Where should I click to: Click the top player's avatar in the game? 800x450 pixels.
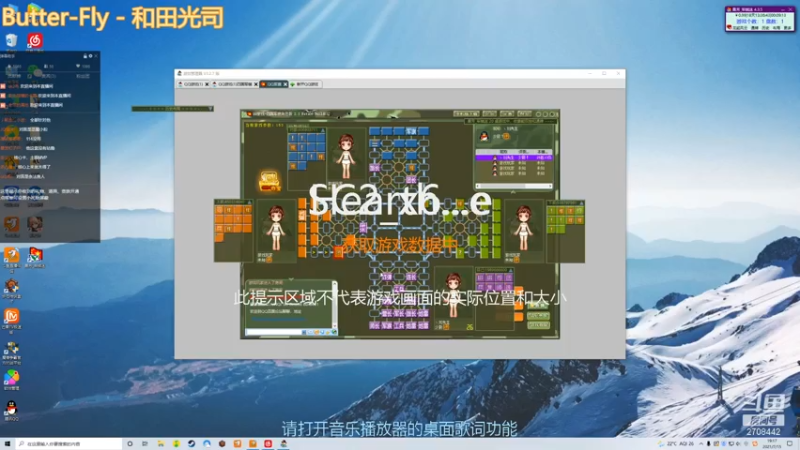pyautogui.click(x=346, y=156)
